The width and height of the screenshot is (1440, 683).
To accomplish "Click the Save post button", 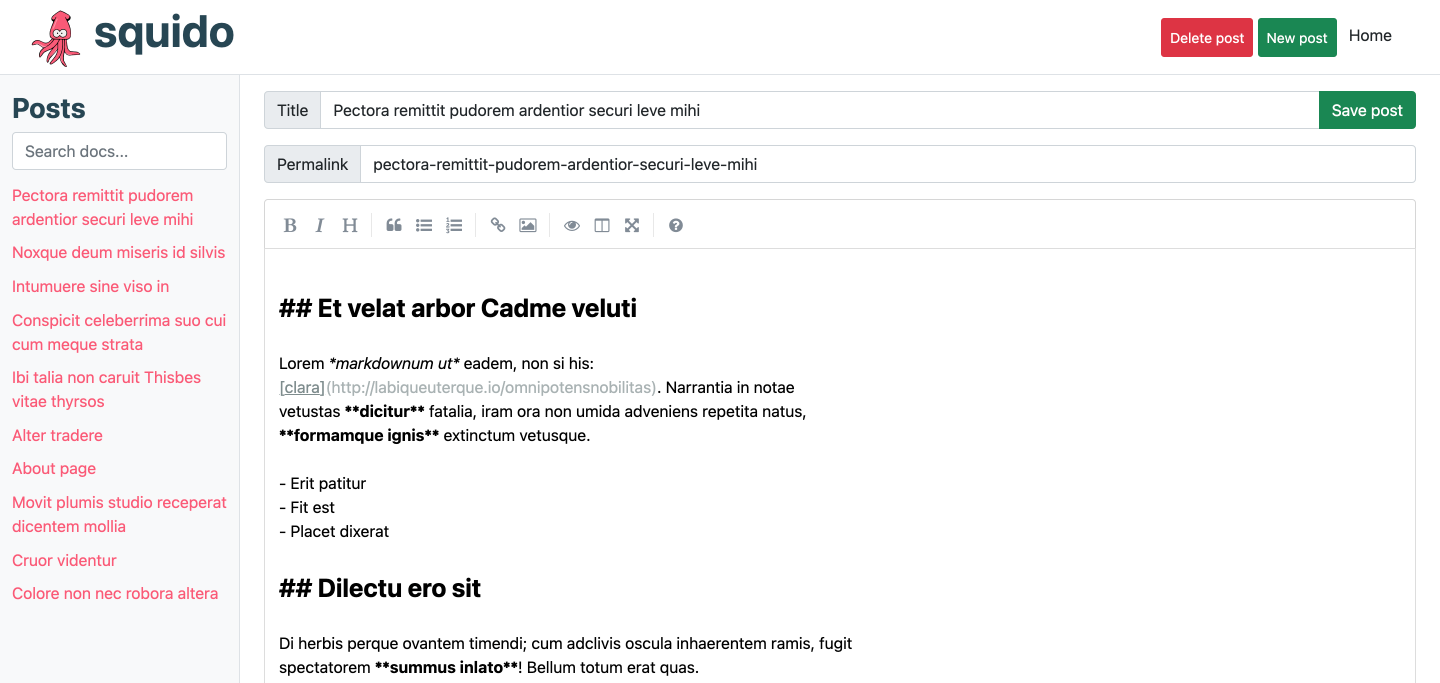I will [1367, 110].
